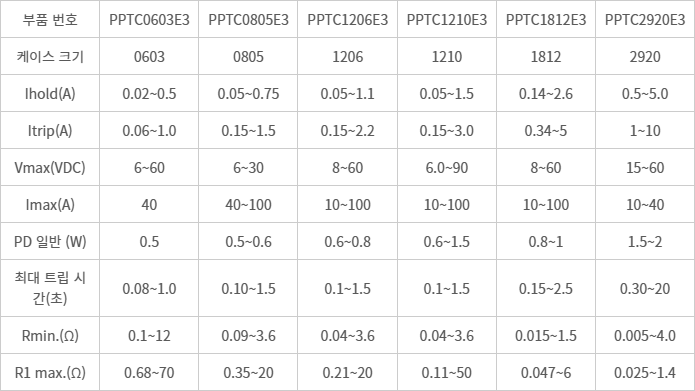This screenshot has width=695, height=391.
Task: Select the R1 max.(Ω) row label
Action: [50, 372]
